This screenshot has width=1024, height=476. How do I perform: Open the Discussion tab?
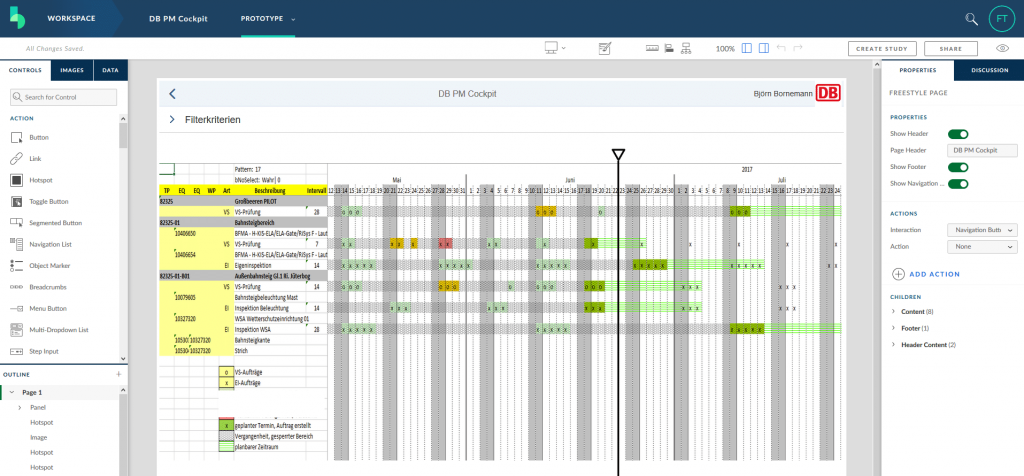988,70
